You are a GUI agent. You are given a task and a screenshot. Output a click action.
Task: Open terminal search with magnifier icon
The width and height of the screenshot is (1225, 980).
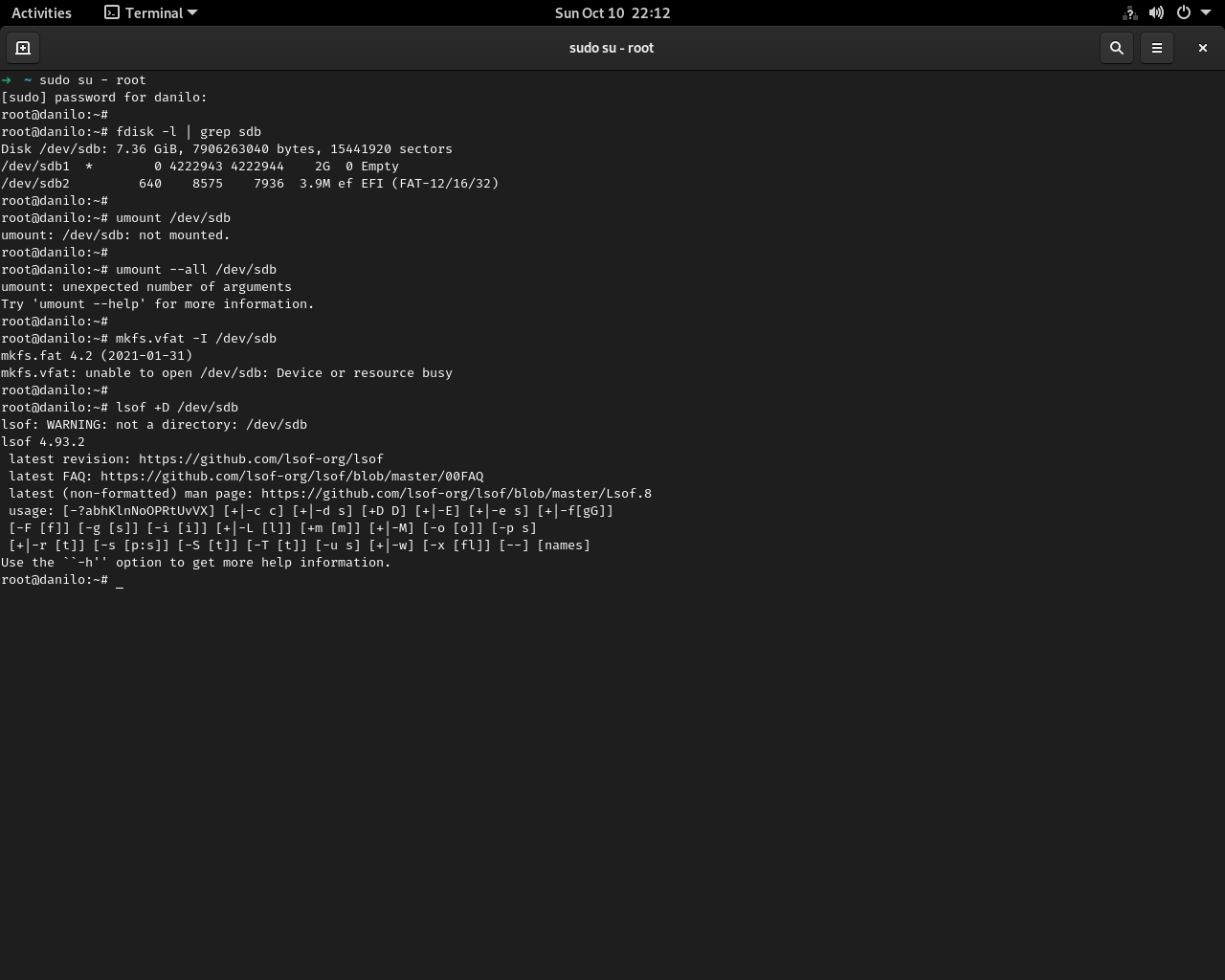coord(1116,48)
